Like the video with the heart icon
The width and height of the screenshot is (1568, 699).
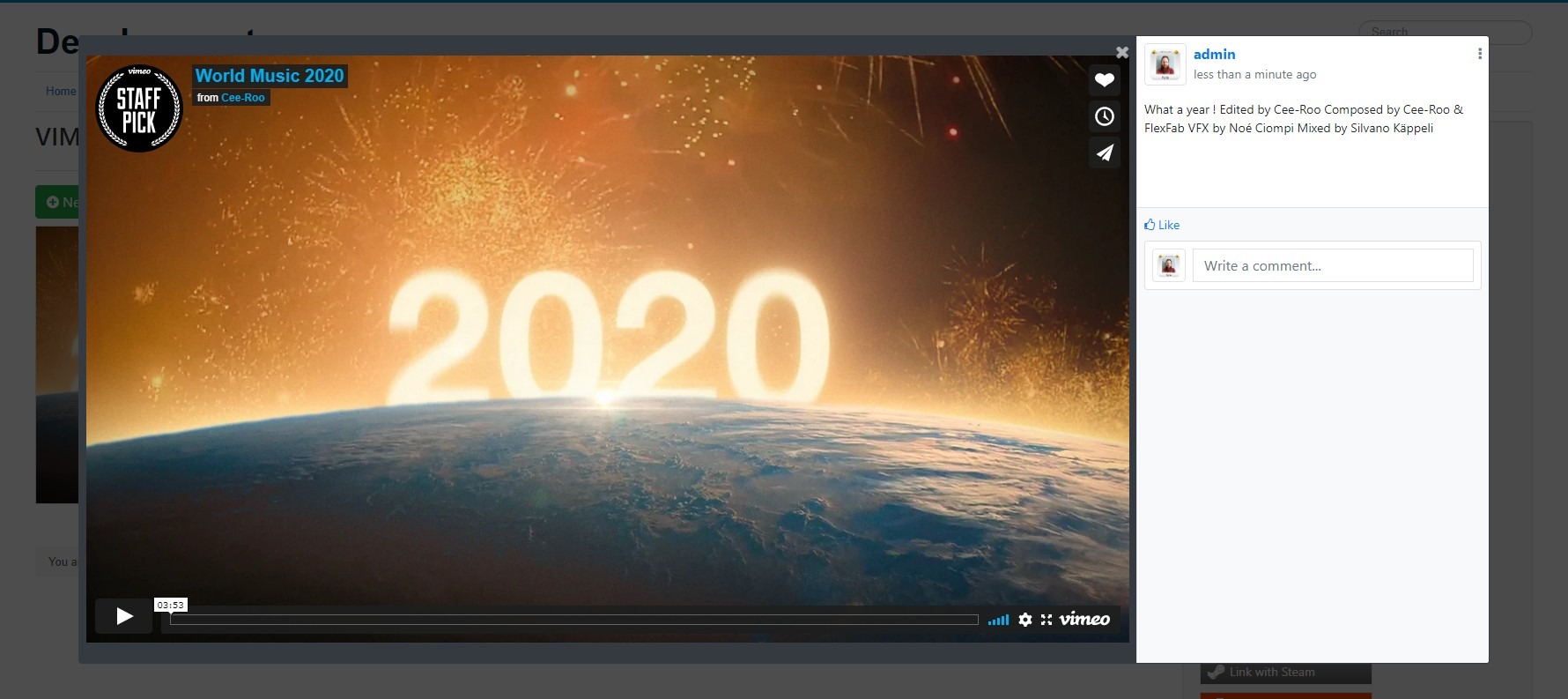click(x=1105, y=80)
